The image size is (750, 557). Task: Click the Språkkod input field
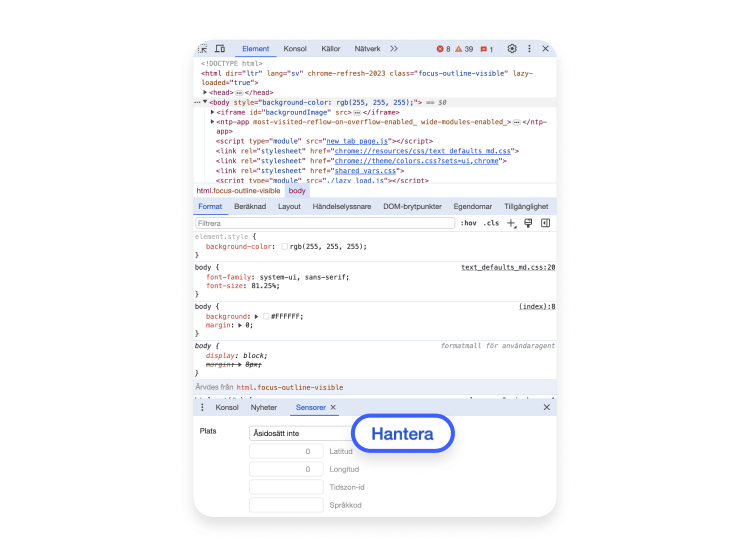pos(286,505)
